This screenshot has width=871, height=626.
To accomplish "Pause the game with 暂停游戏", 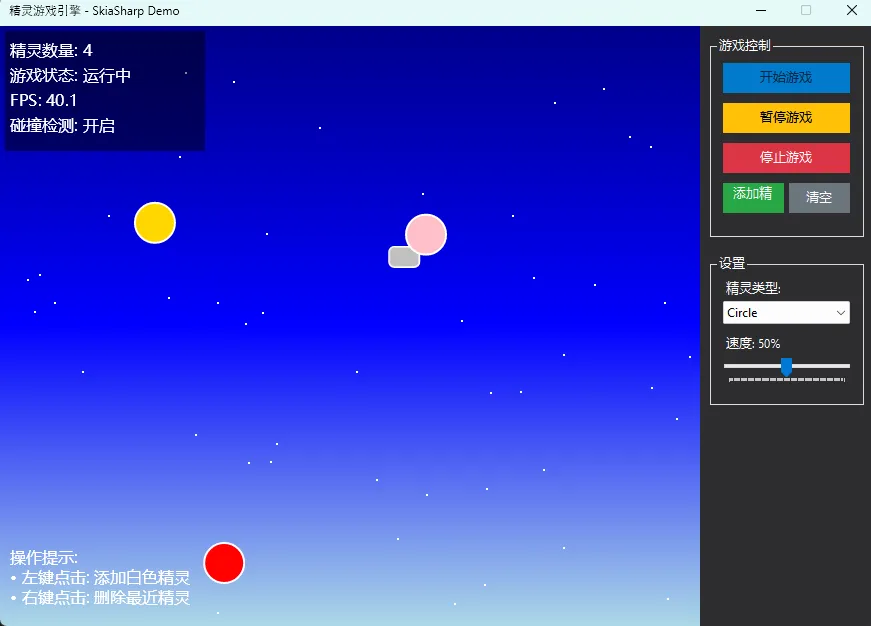I will (786, 117).
